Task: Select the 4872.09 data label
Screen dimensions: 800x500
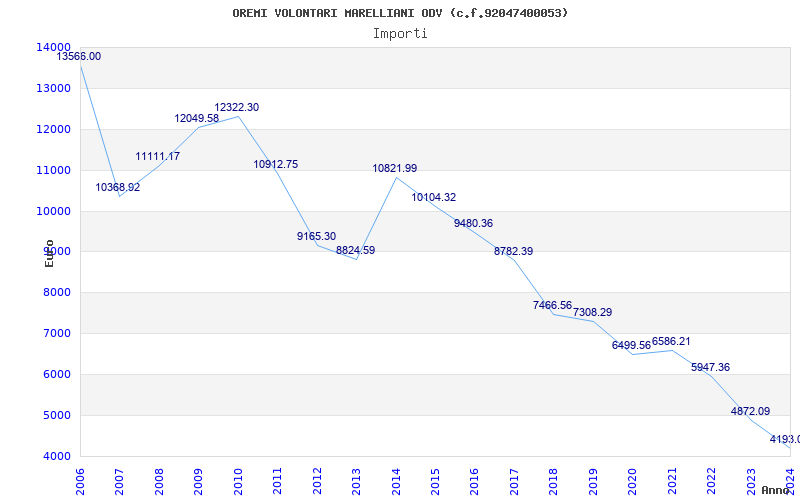Action: 751,411
